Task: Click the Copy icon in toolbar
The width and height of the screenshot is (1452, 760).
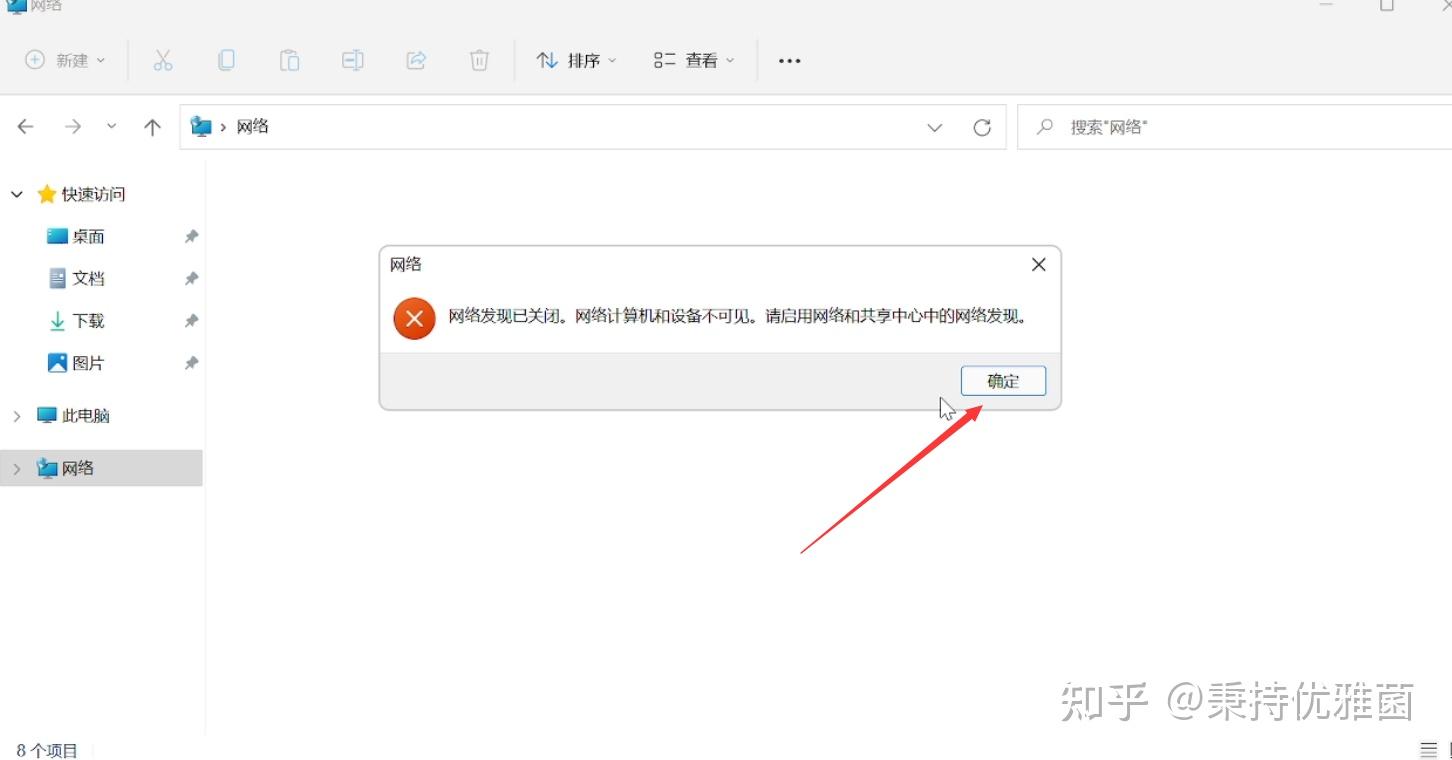Action: (x=226, y=60)
